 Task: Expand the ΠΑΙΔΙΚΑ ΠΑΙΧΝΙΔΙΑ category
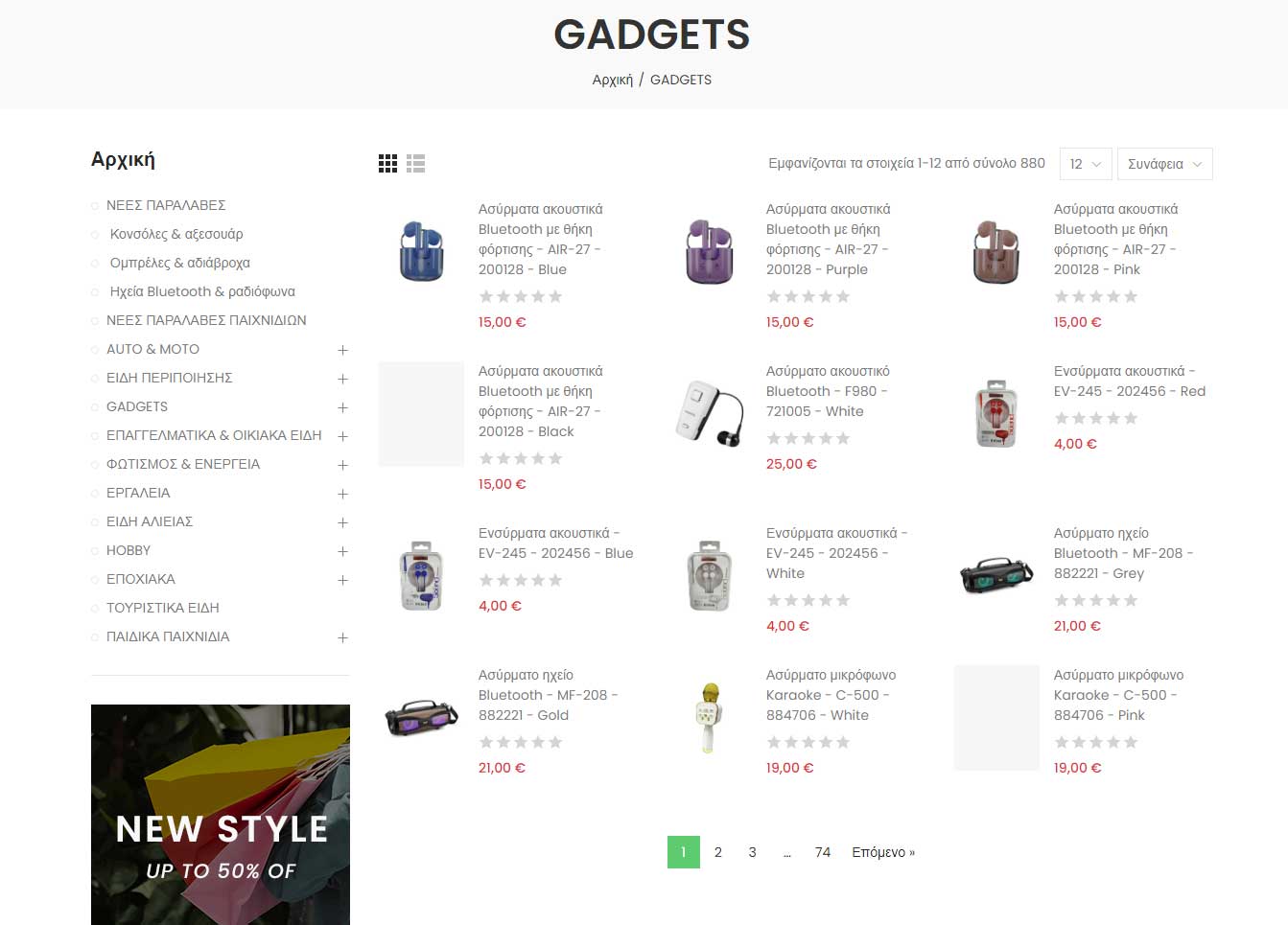342,637
